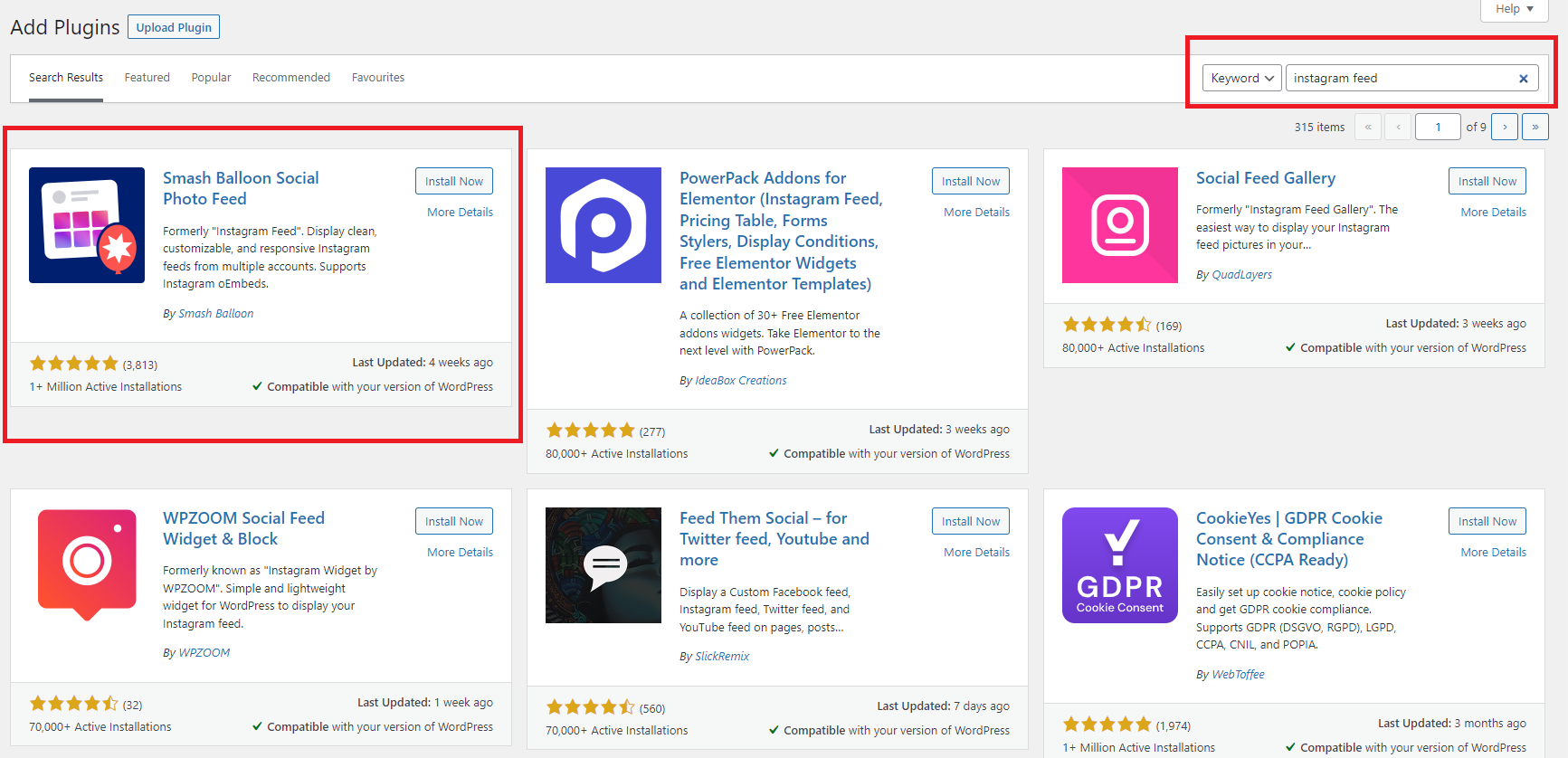Screen dimensions: 1568x758
Task: Open author link SlickRemix
Action: (x=722, y=657)
